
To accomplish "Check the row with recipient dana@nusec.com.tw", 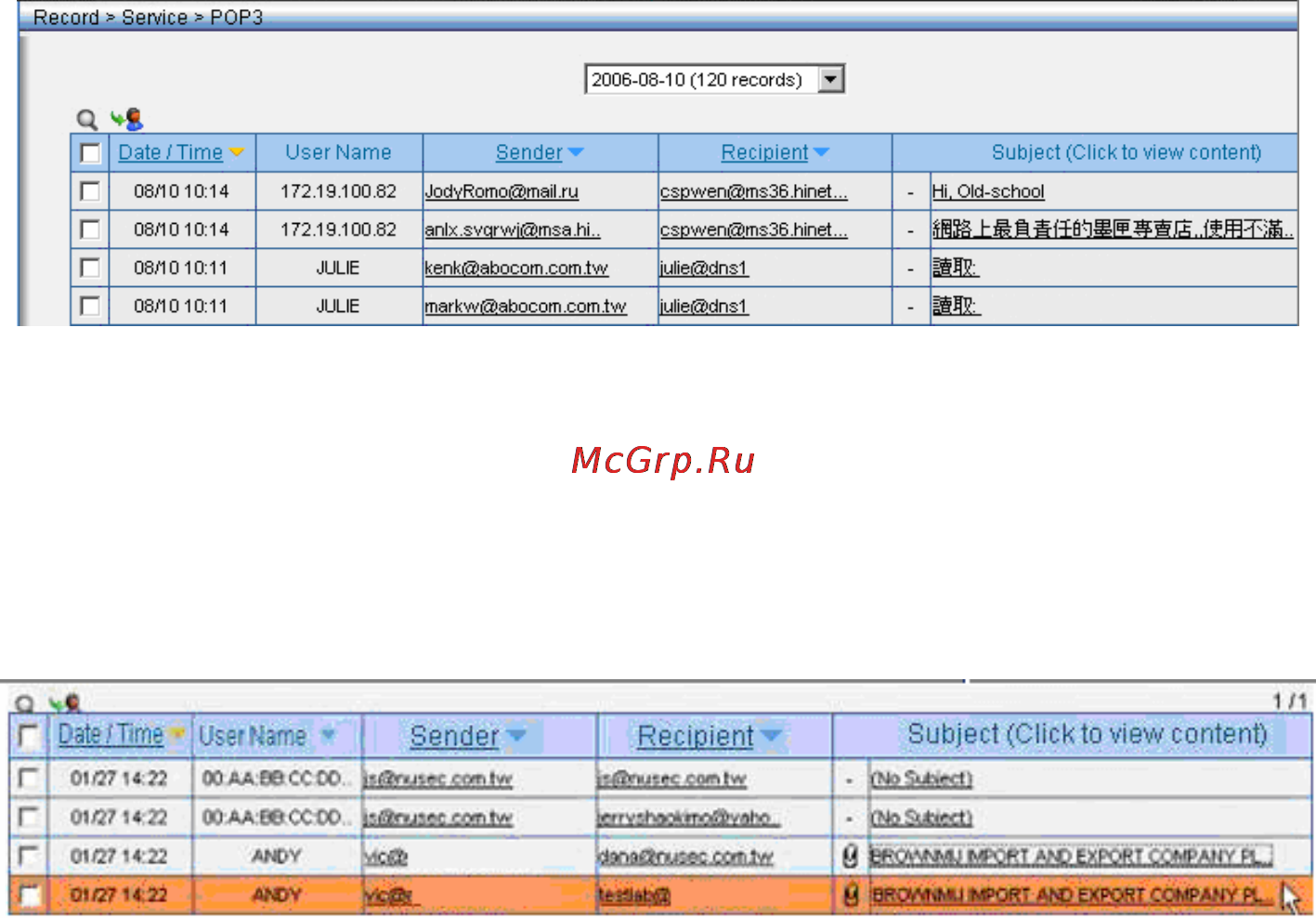I will click(29, 856).
